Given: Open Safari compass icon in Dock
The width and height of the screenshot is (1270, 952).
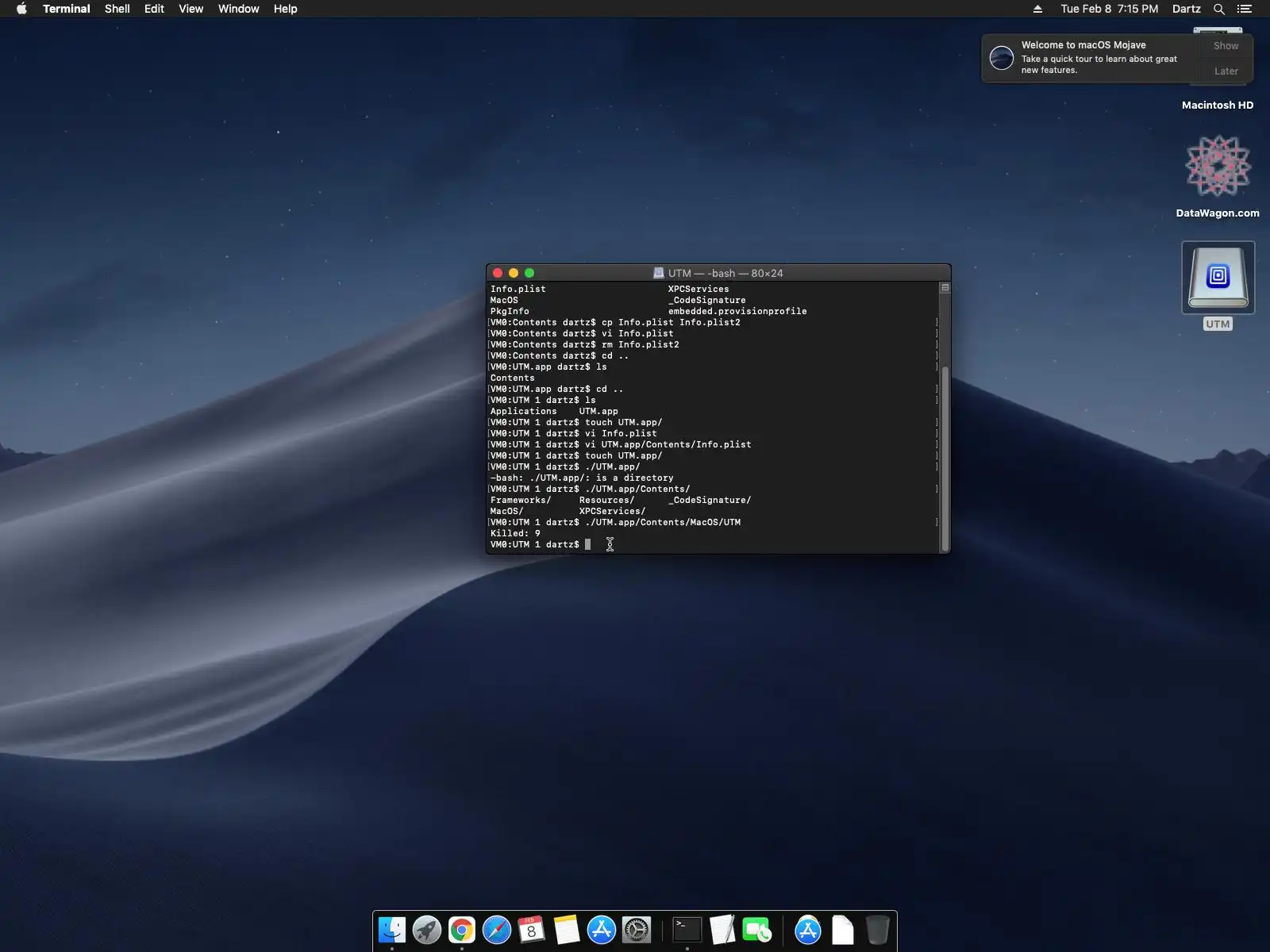Looking at the screenshot, I should 497,930.
